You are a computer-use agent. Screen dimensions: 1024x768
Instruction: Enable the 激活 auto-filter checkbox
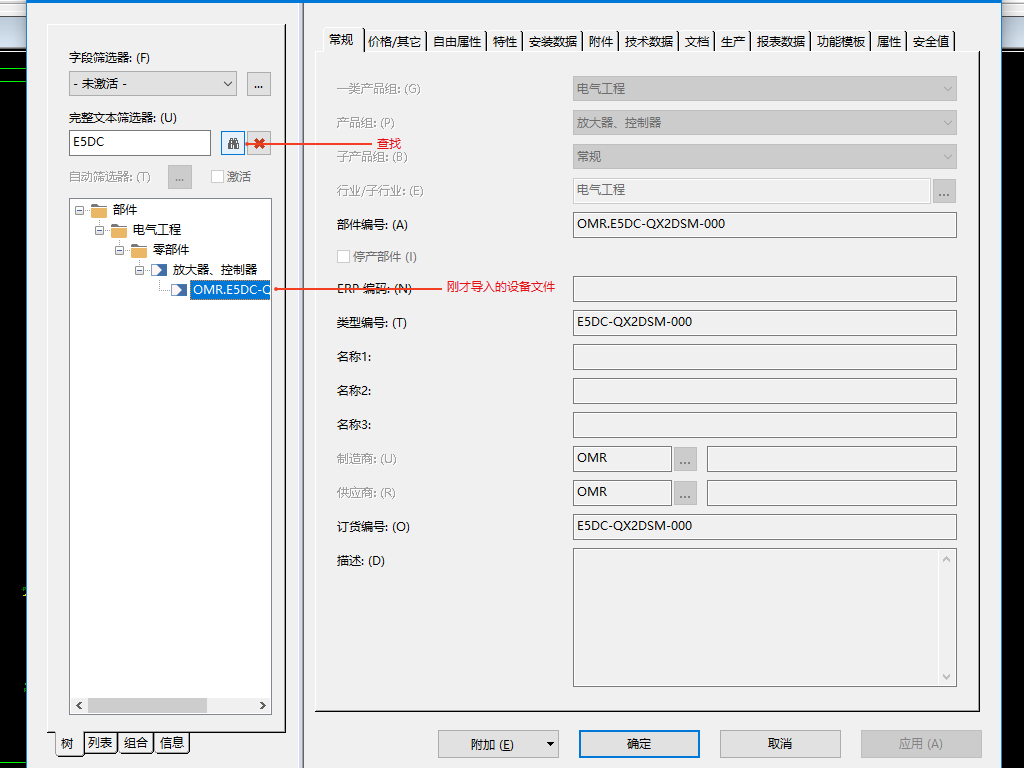click(x=217, y=176)
